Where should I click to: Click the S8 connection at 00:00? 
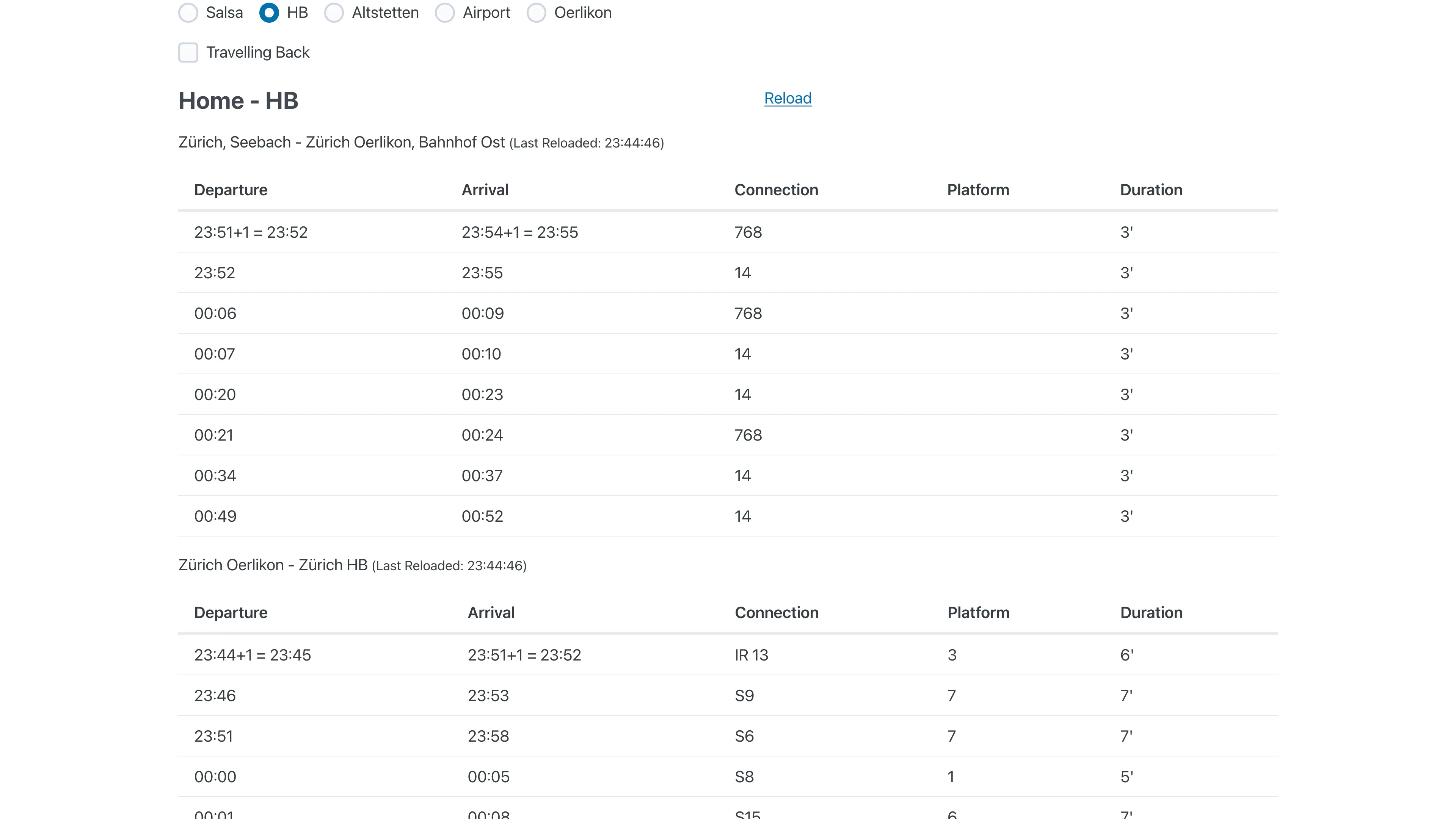(x=744, y=777)
